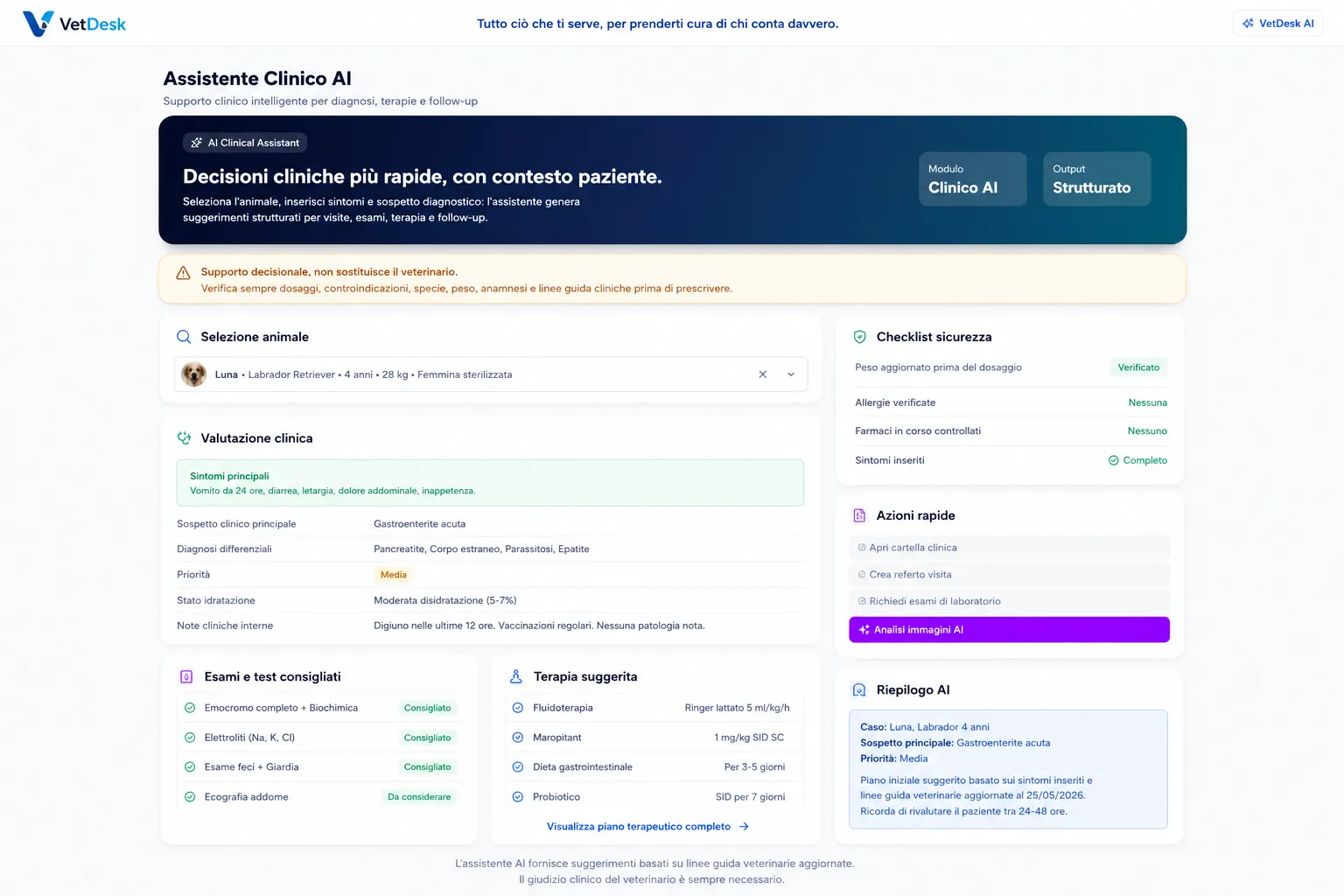Viewport: 1344px width, 896px height.
Task: Click the Da considerare badge
Action: pyautogui.click(x=419, y=797)
